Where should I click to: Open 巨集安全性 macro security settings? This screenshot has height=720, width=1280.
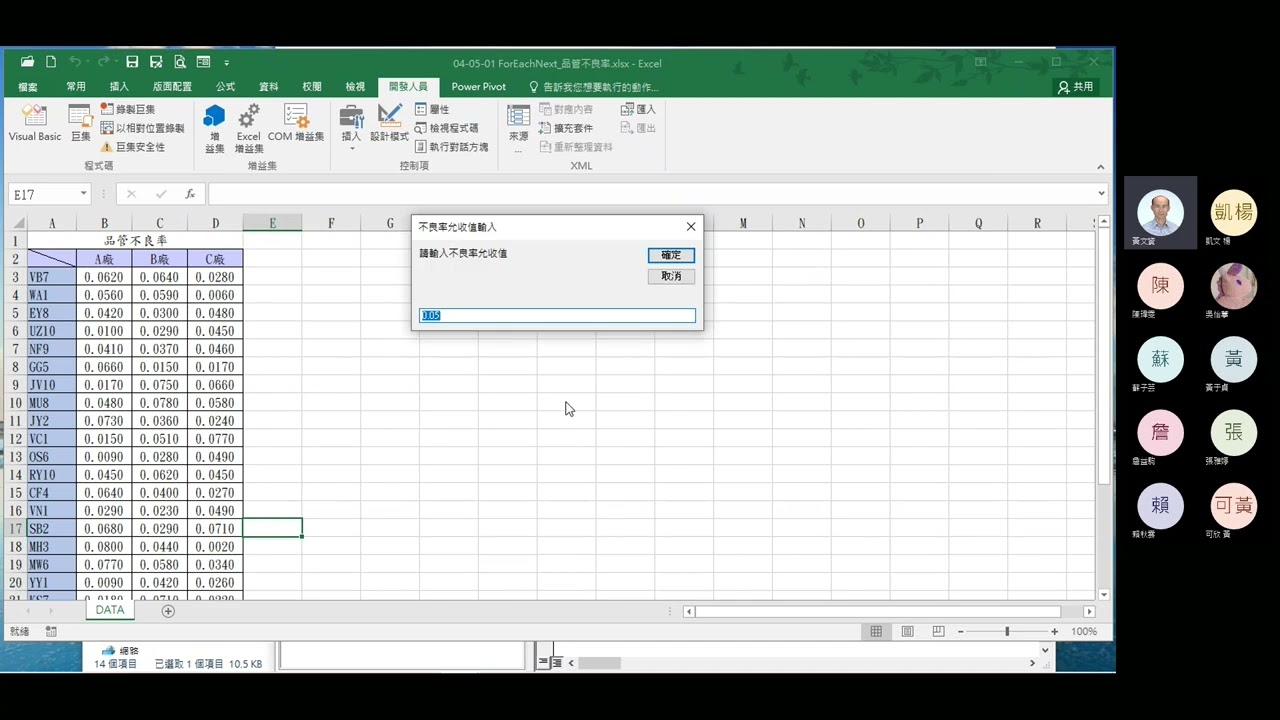pos(133,147)
